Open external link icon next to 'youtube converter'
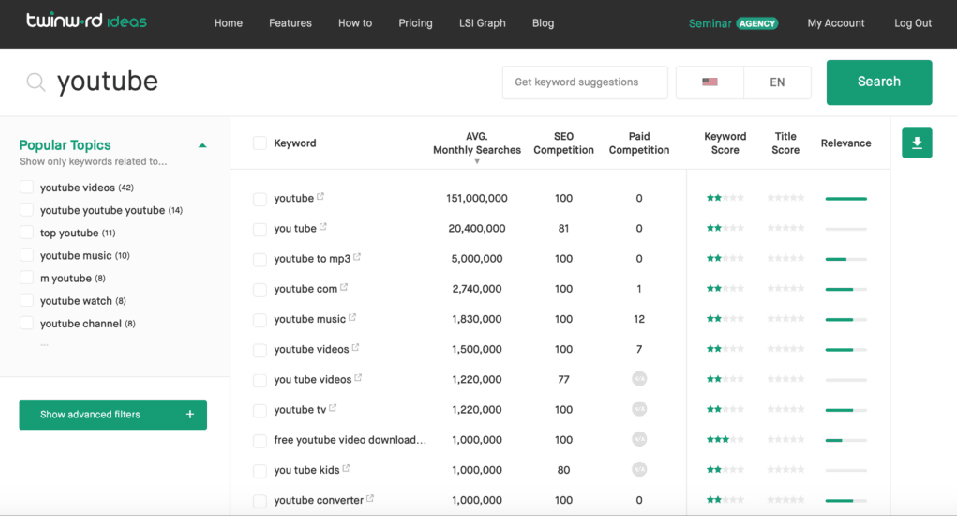 [370, 499]
